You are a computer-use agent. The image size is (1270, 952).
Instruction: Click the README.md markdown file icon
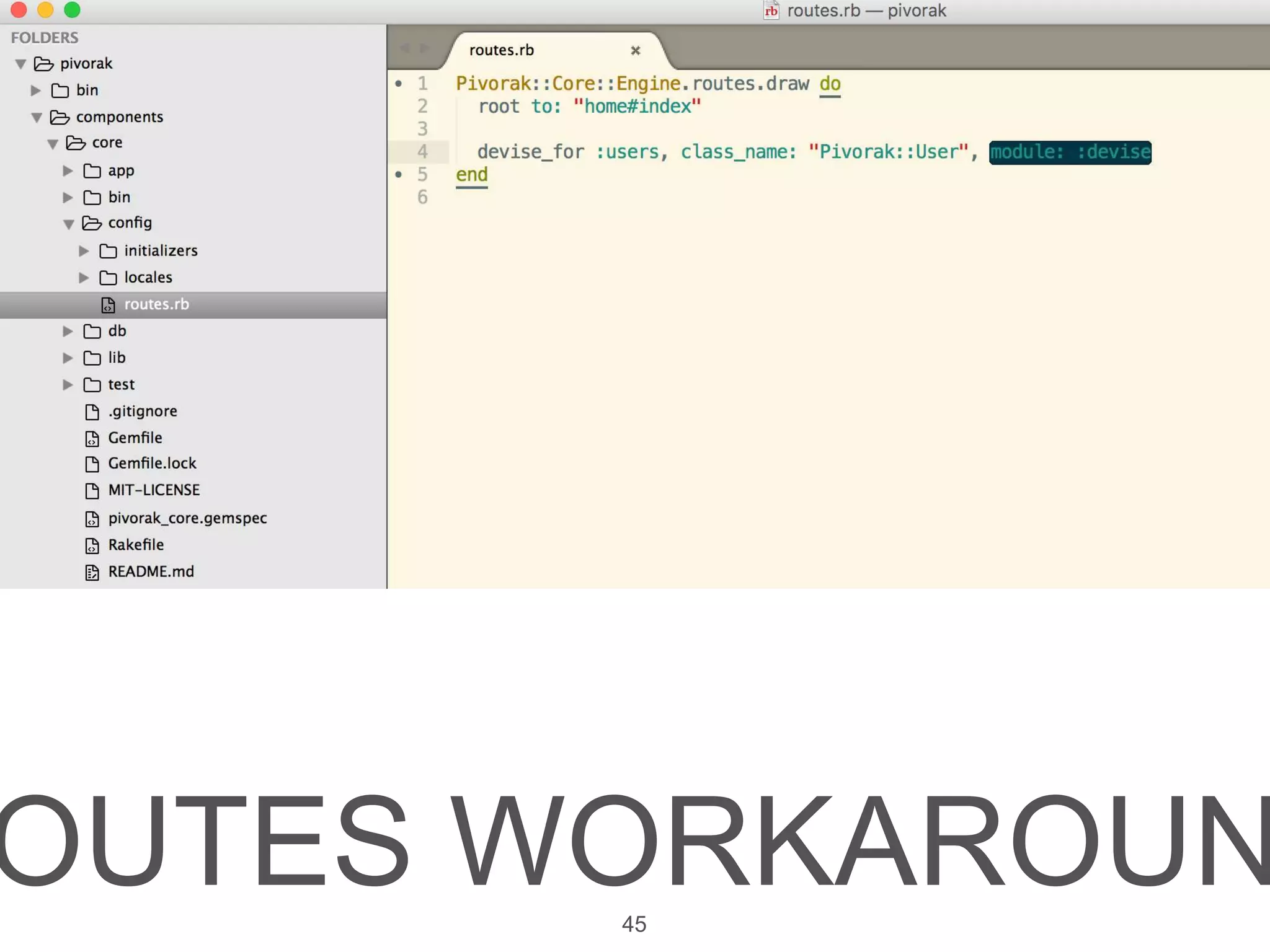[92, 571]
